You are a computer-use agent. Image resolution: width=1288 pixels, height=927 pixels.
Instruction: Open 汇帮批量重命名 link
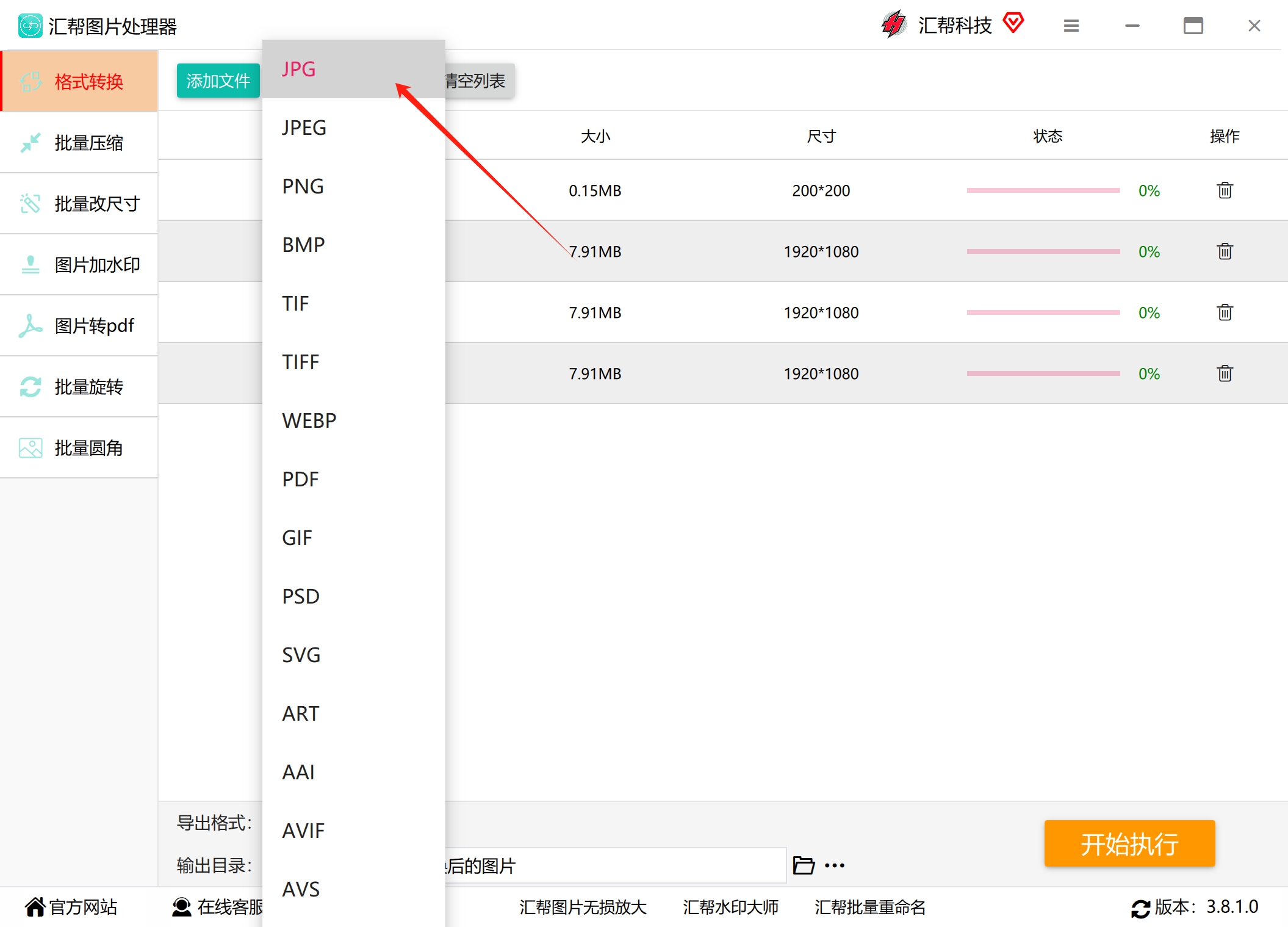click(x=870, y=907)
